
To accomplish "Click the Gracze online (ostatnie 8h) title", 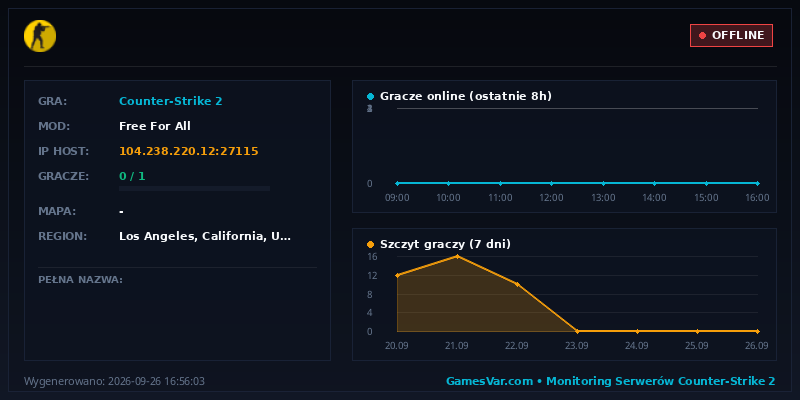I will 466,96.
